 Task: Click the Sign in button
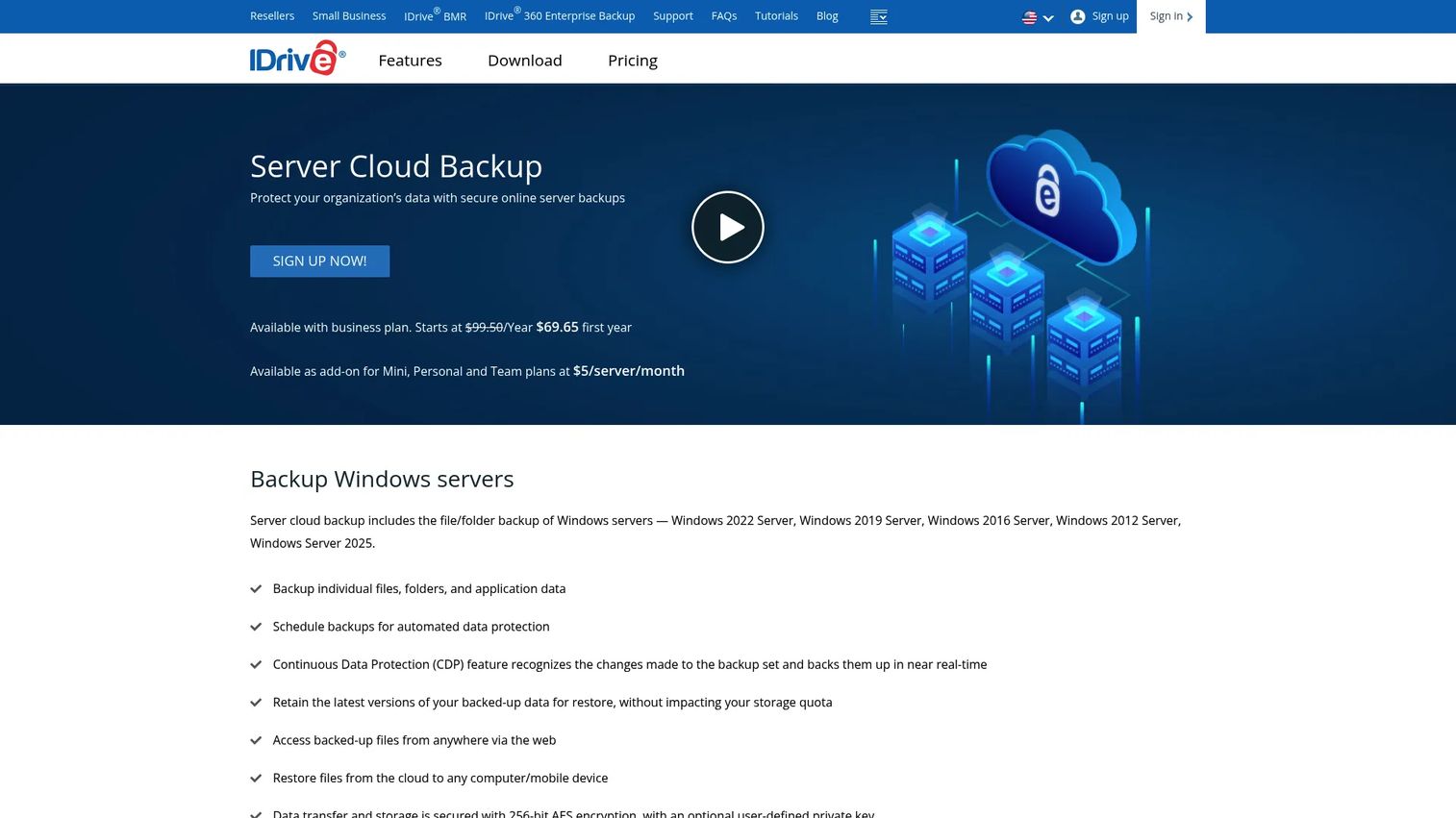pyautogui.click(x=1170, y=16)
